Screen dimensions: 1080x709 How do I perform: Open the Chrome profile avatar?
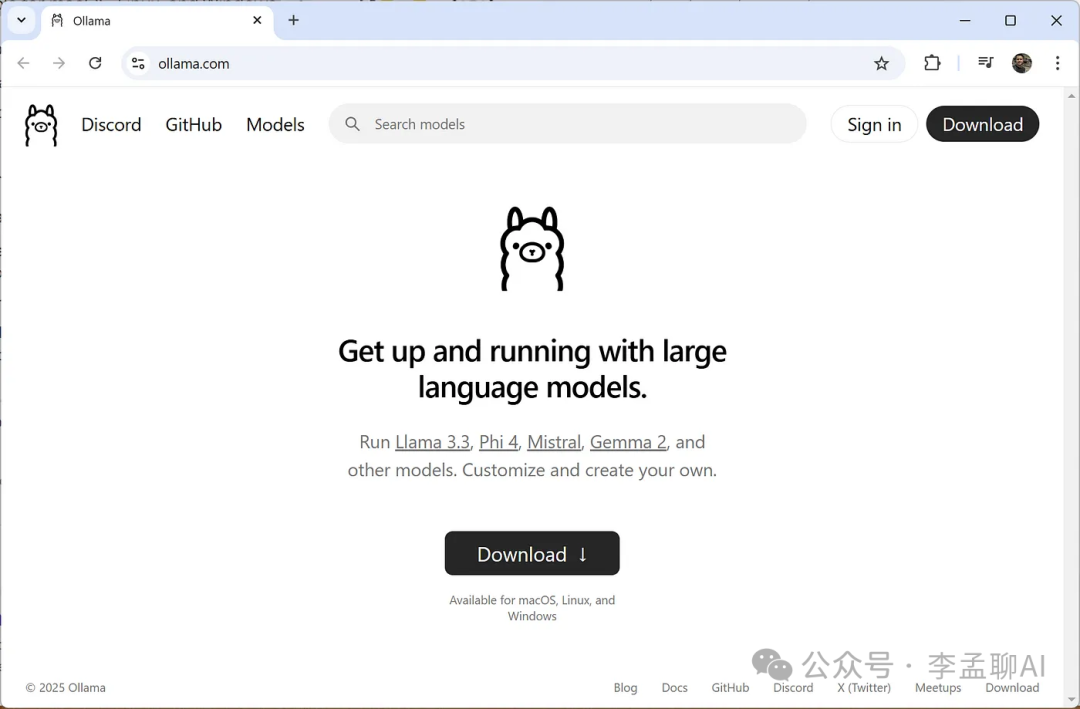coord(1021,63)
